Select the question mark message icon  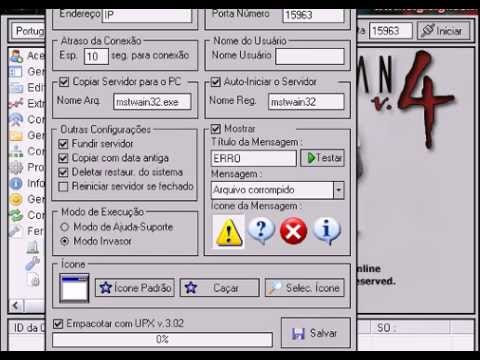[x=261, y=231]
